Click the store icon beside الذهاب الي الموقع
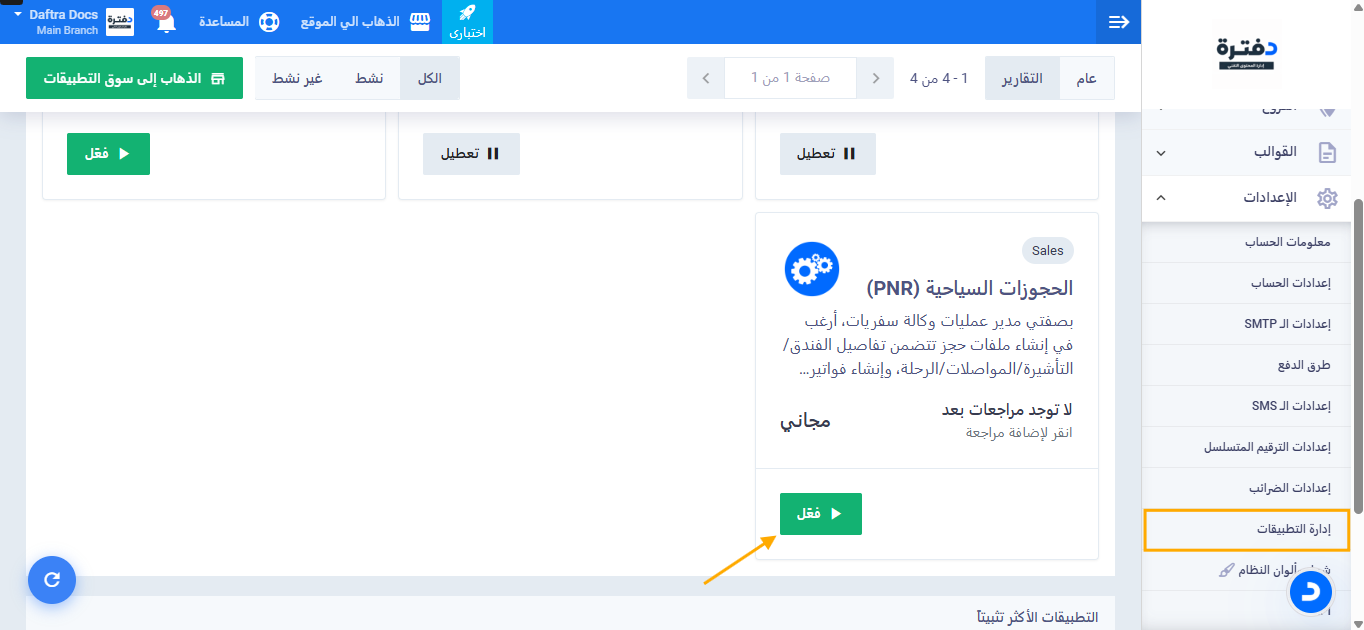The height and width of the screenshot is (630, 1364). [x=420, y=22]
